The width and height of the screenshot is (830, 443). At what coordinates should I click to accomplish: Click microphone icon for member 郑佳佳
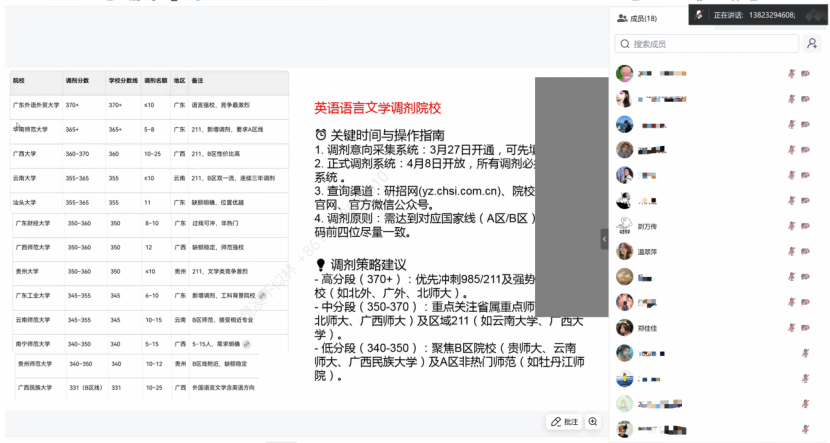pyautogui.click(x=791, y=327)
